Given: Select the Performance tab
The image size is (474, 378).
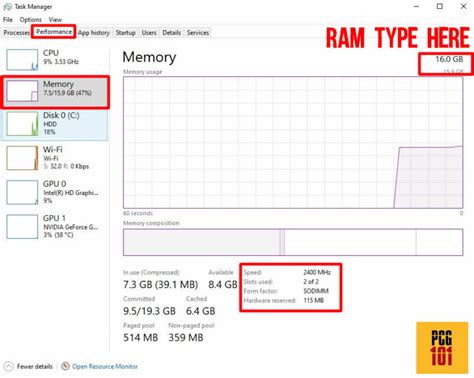Looking at the screenshot, I should click(x=54, y=32).
